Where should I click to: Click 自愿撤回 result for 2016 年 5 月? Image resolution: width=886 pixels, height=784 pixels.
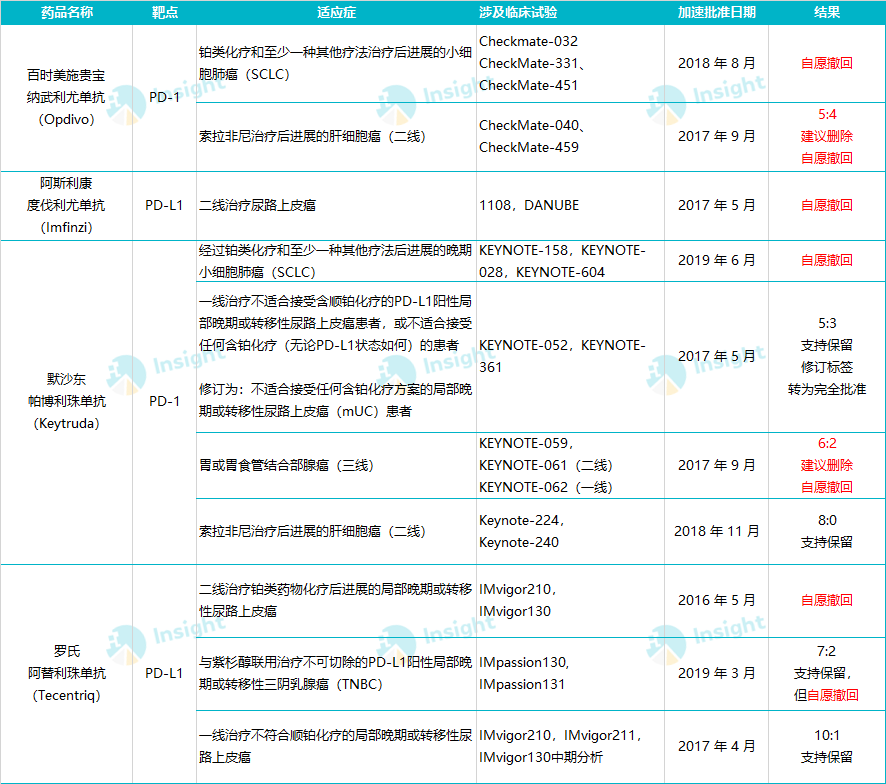coord(827,601)
